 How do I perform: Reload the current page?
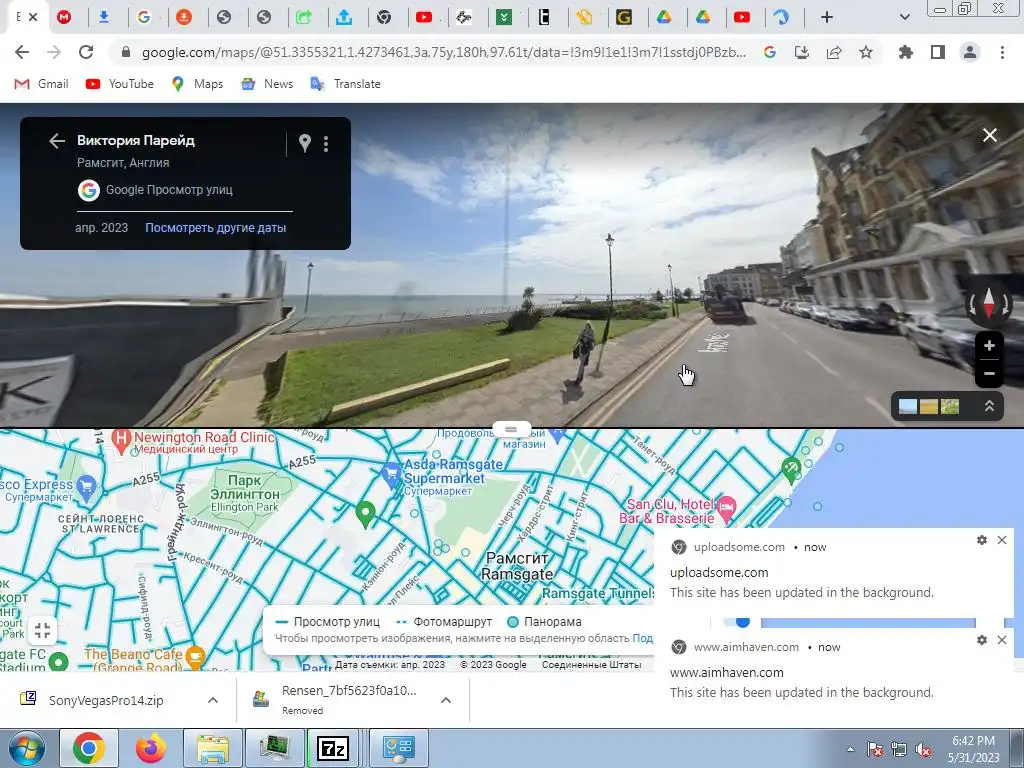(86, 52)
